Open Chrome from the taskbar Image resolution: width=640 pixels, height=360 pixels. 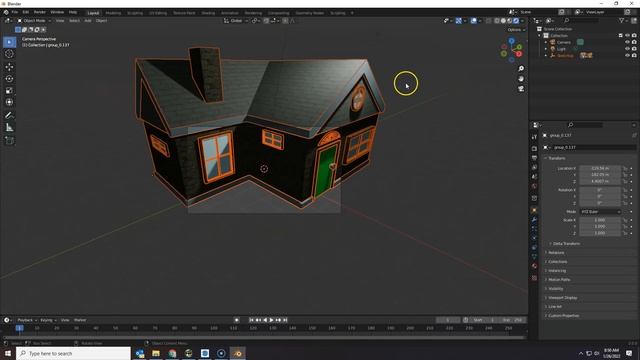click(172, 353)
